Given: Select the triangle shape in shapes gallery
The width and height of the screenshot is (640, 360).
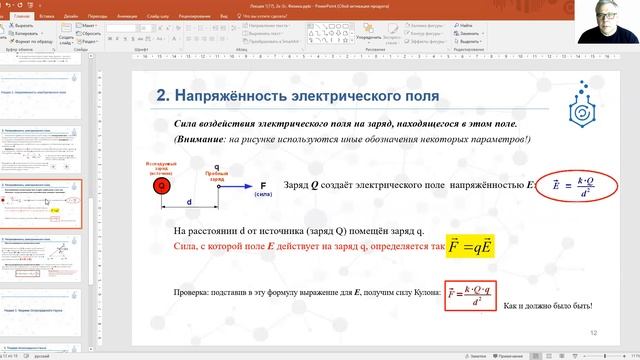Looking at the screenshot, I should pyautogui.click(x=311, y=33).
